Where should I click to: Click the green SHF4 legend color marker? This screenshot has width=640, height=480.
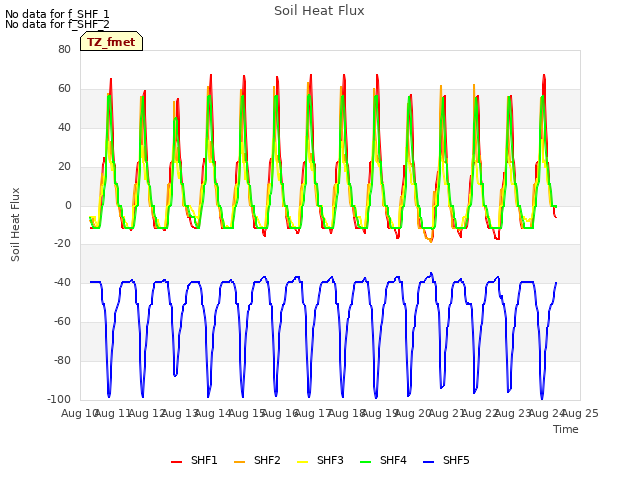point(365,462)
